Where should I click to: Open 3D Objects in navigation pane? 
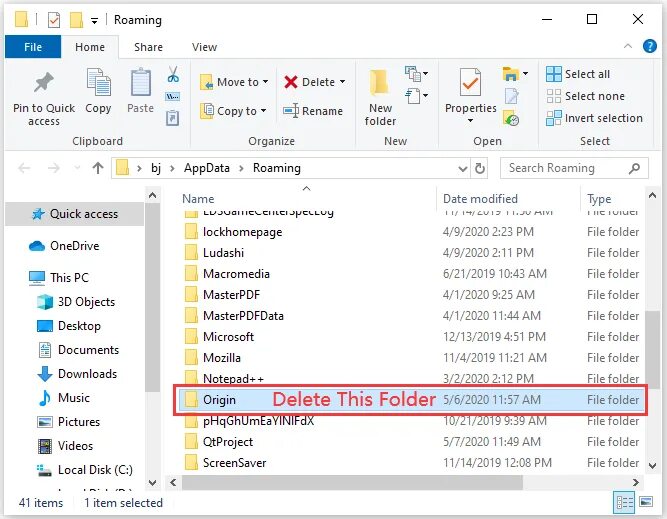(76, 302)
